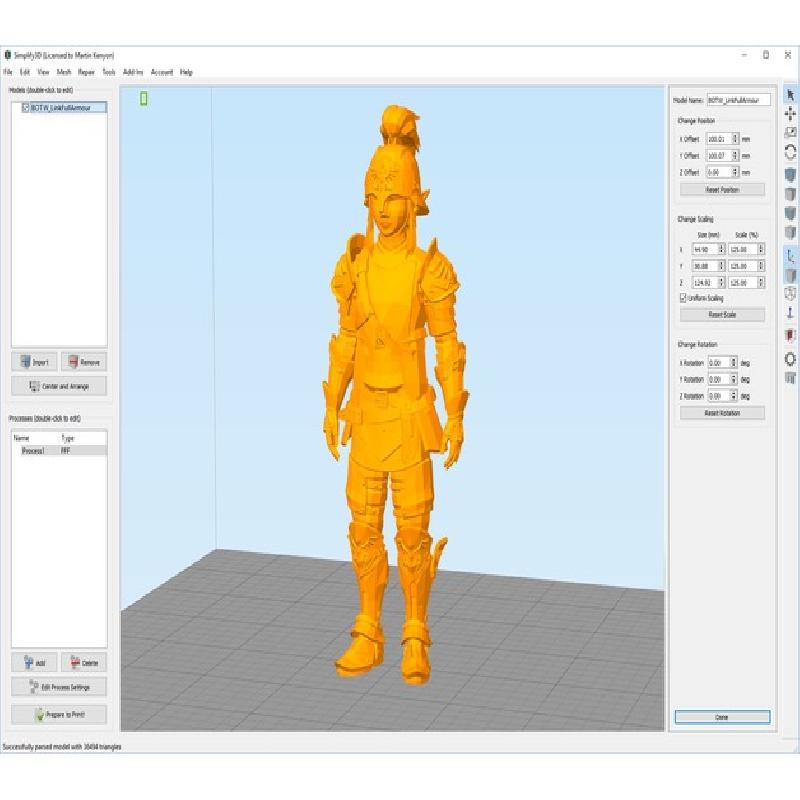
Task: Add a new process with Add button
Action: [34, 663]
